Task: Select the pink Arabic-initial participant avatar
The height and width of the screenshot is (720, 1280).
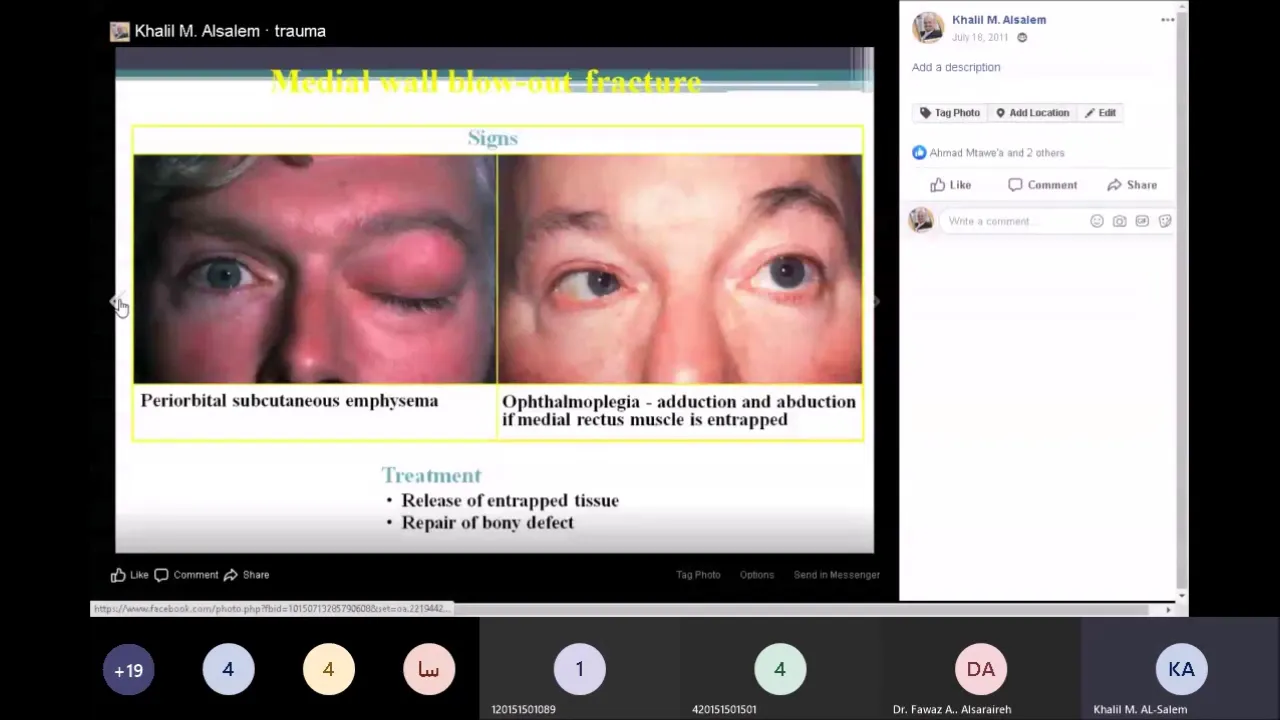Action: pyautogui.click(x=429, y=670)
